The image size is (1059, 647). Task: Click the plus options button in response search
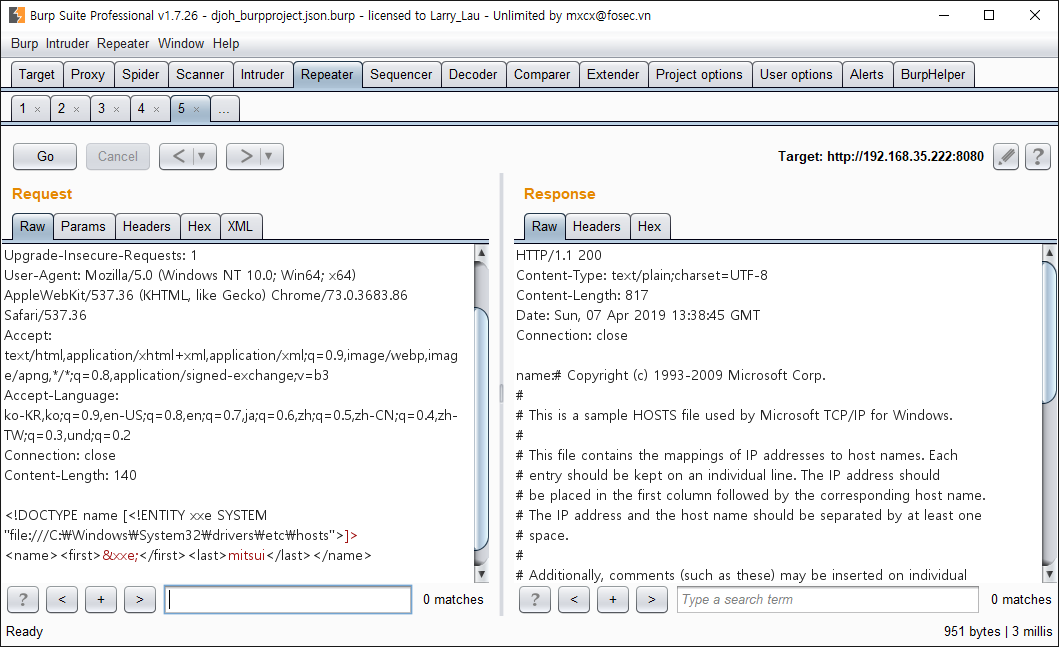613,599
